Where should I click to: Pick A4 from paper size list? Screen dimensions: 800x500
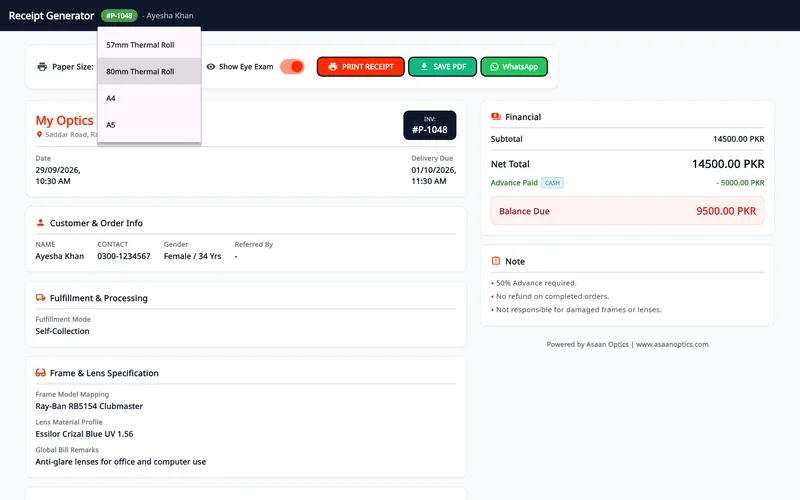[149, 98]
